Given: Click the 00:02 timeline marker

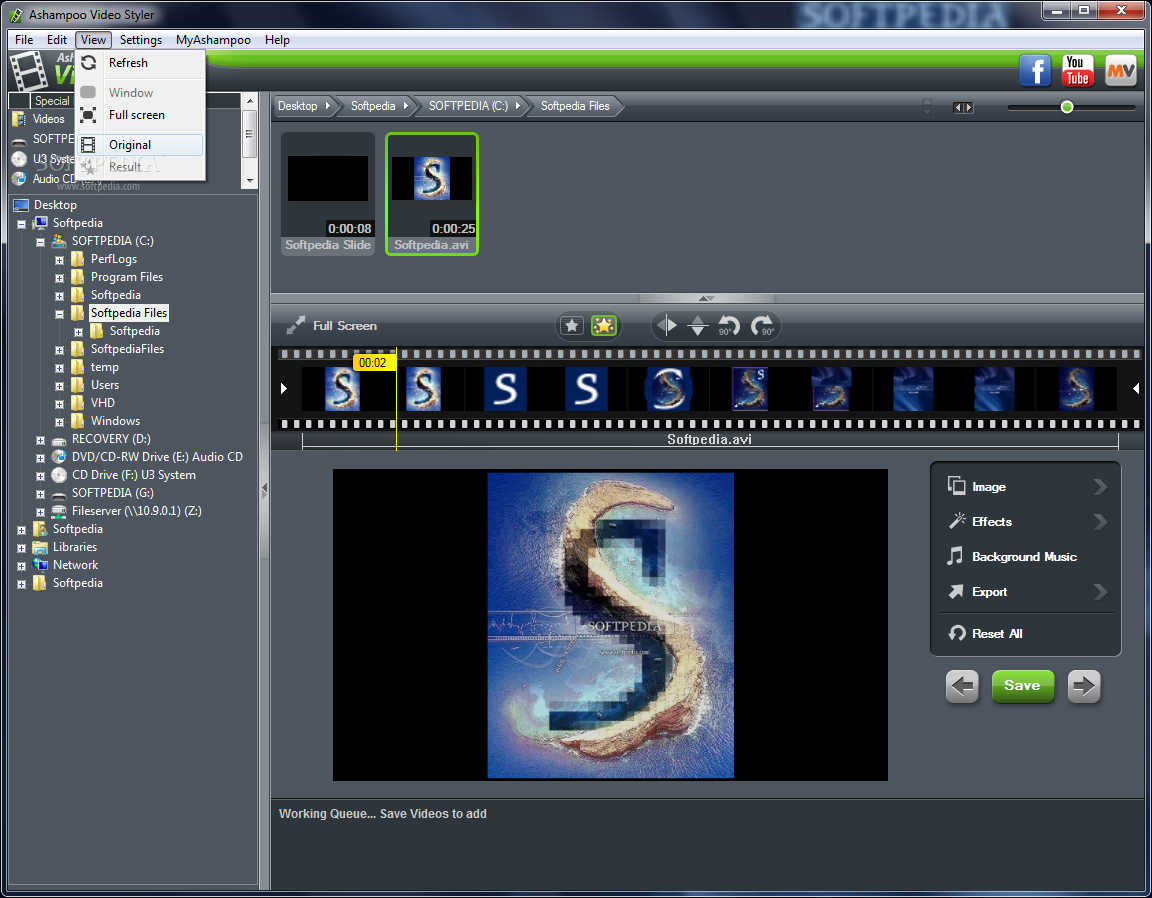Looking at the screenshot, I should [x=373, y=362].
